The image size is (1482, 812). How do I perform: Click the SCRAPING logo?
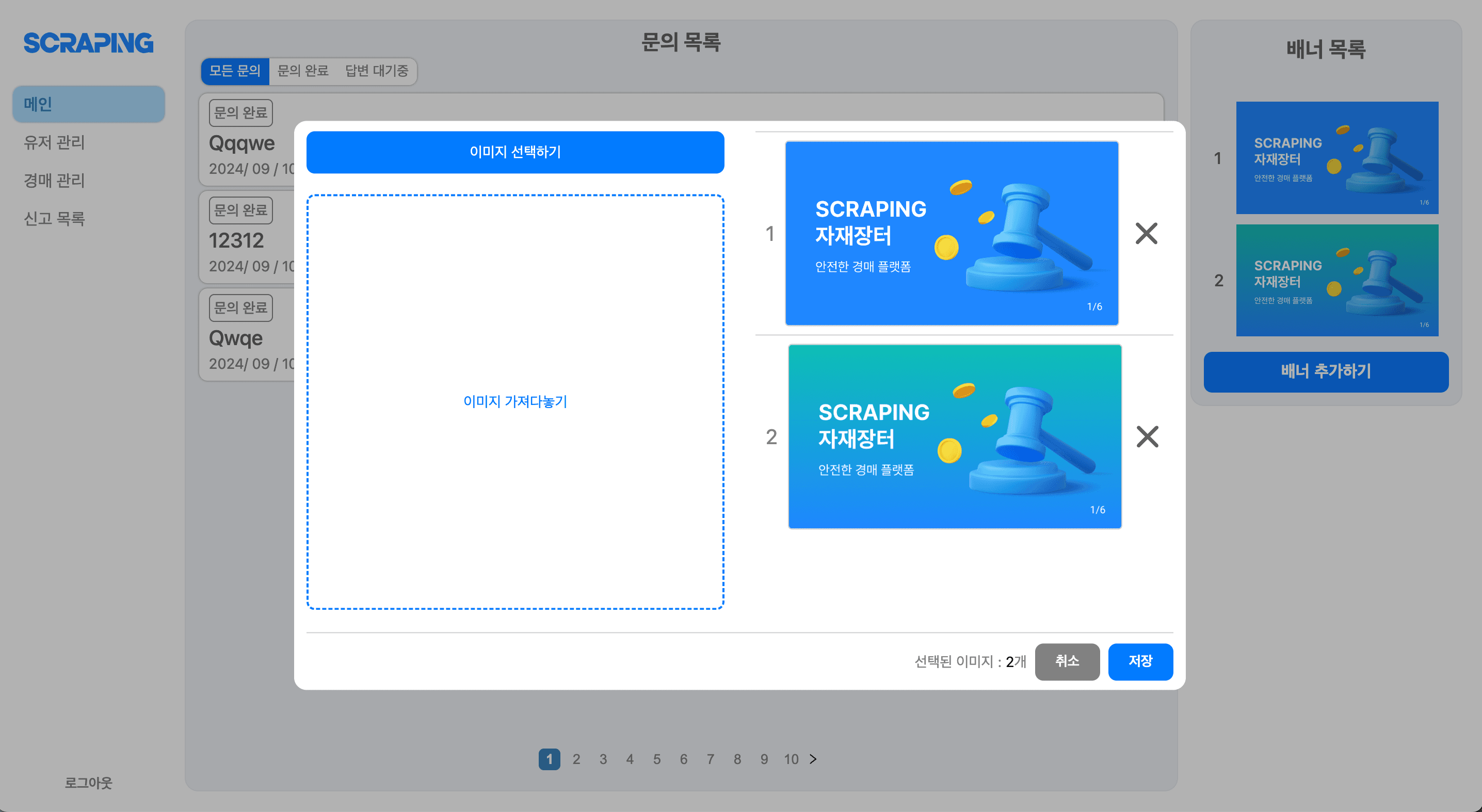click(x=89, y=43)
